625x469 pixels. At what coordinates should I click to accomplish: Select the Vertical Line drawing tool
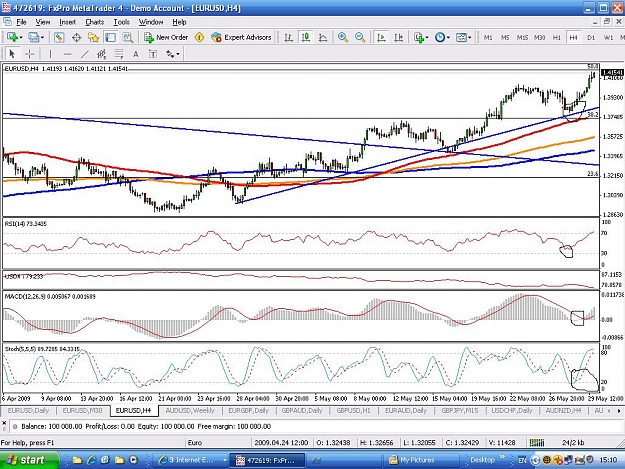50,54
